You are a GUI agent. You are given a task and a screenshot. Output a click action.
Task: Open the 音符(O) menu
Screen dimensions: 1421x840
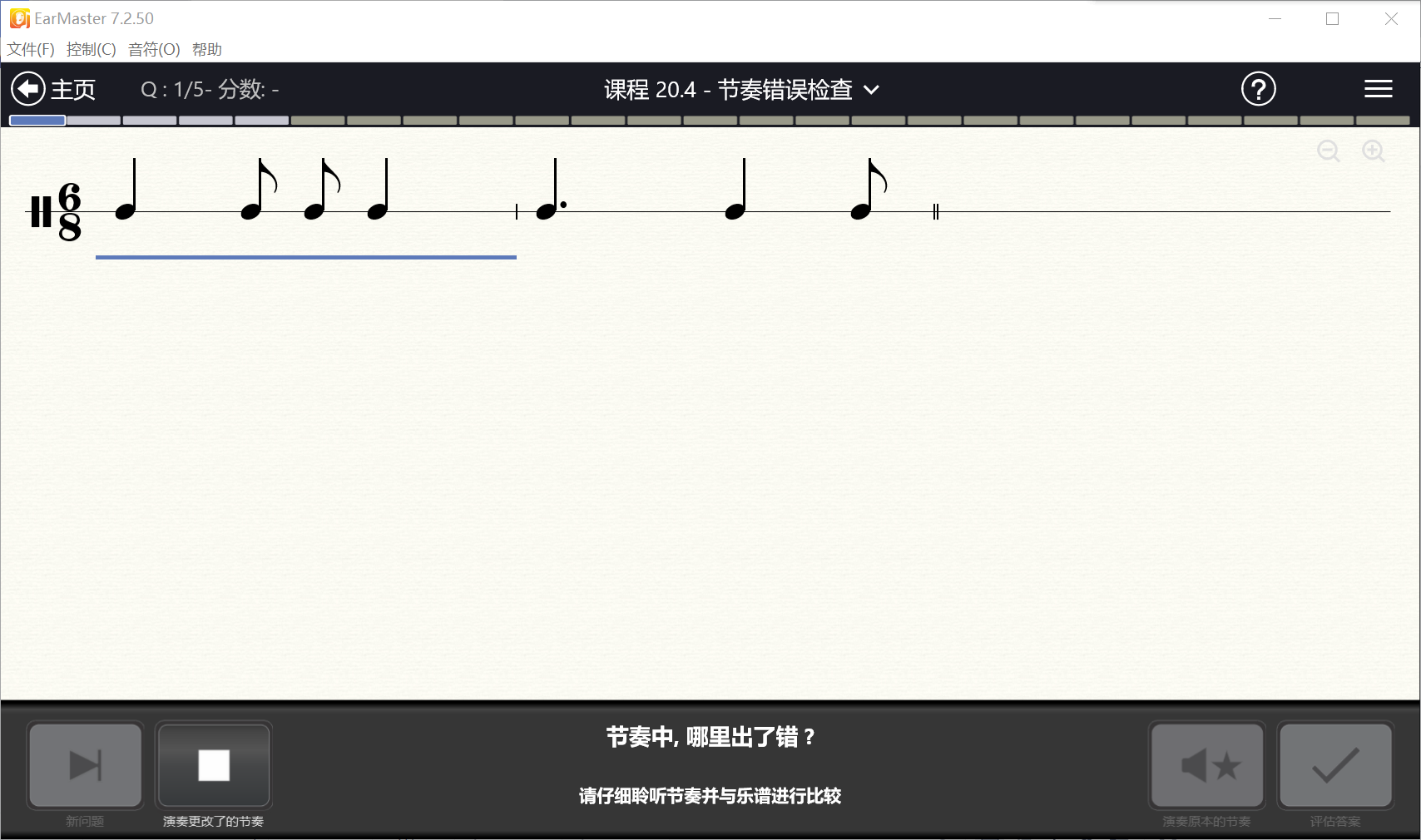click(x=154, y=49)
